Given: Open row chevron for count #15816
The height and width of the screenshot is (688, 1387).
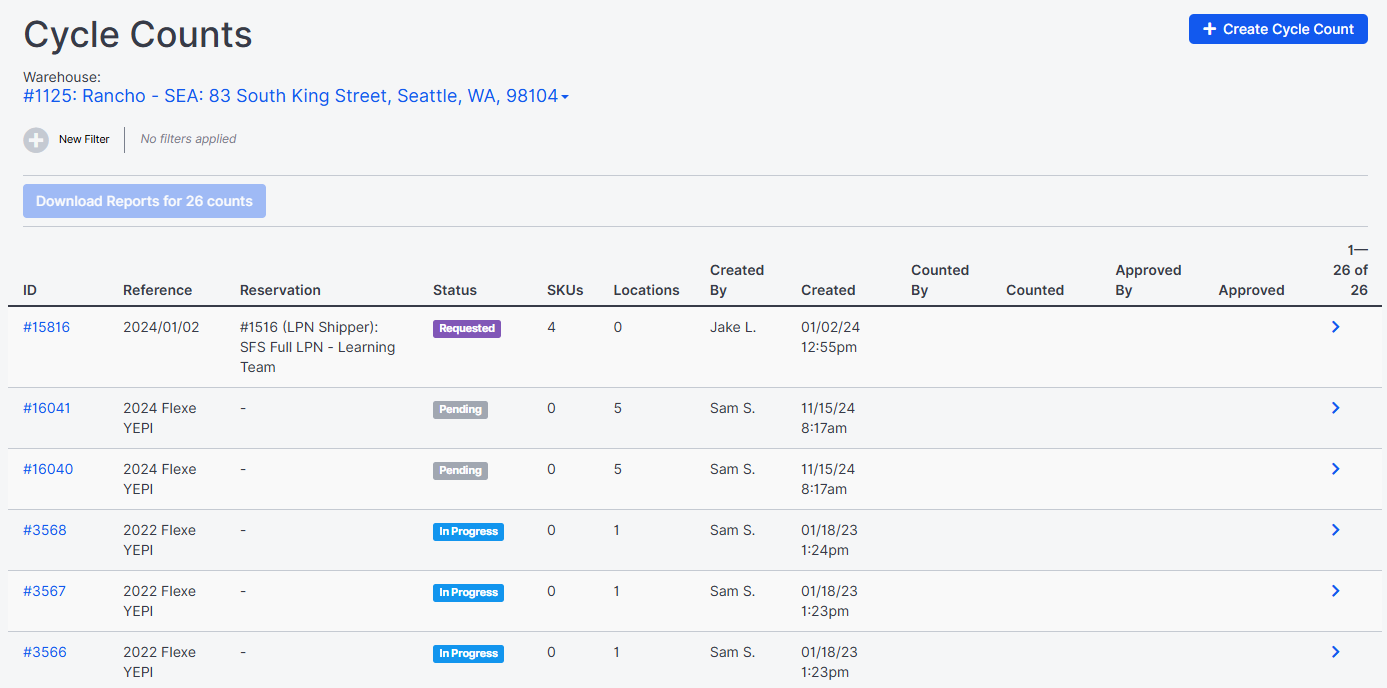Looking at the screenshot, I should [x=1336, y=327].
